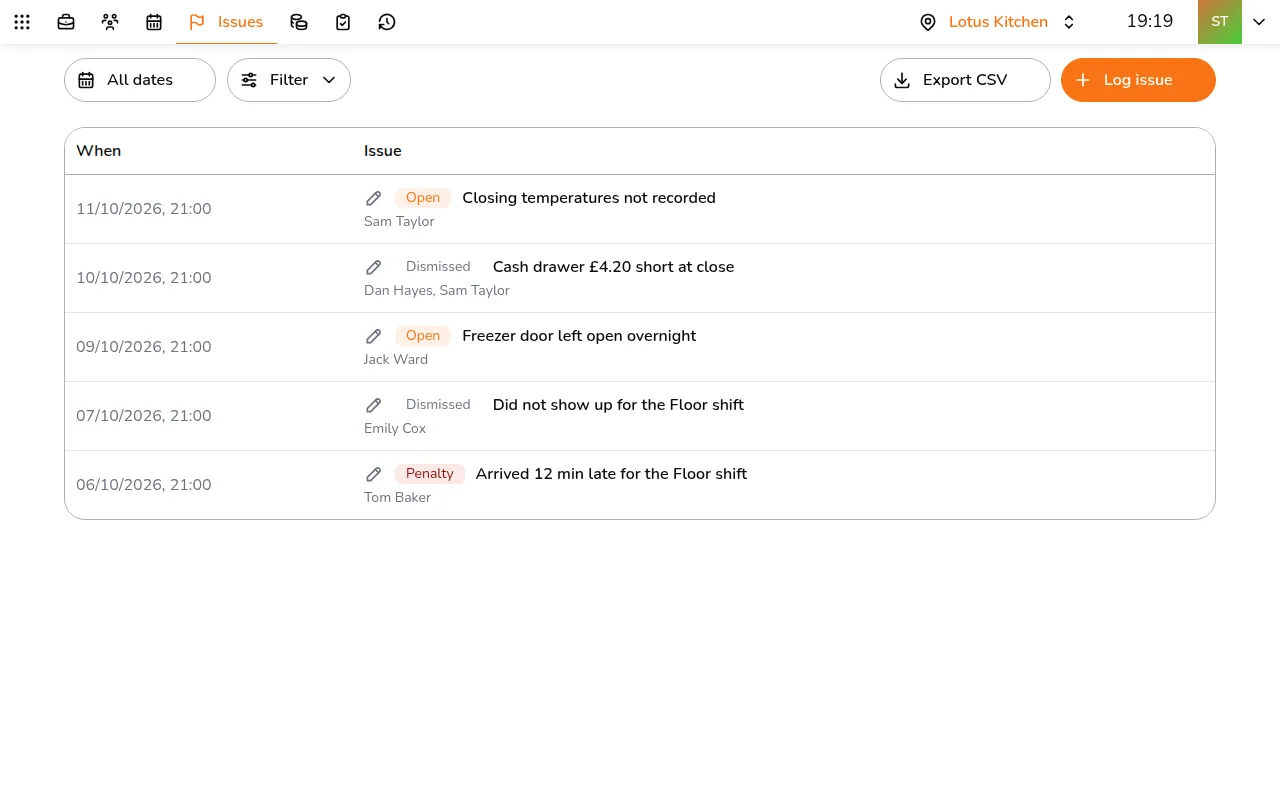Select 'Did not show up for the Floor shift'

tap(618, 405)
